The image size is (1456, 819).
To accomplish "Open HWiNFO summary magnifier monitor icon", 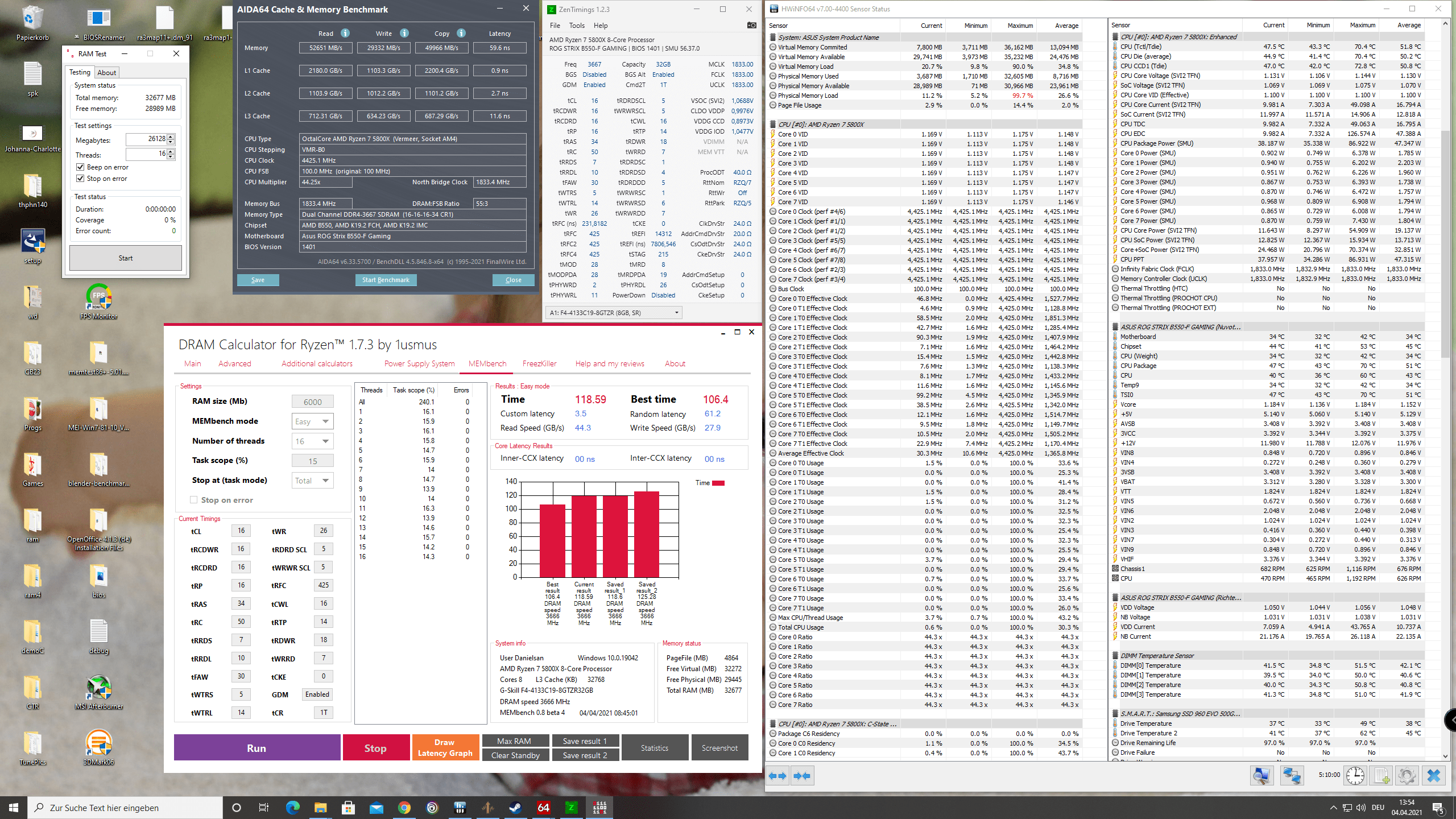I will [x=1261, y=776].
